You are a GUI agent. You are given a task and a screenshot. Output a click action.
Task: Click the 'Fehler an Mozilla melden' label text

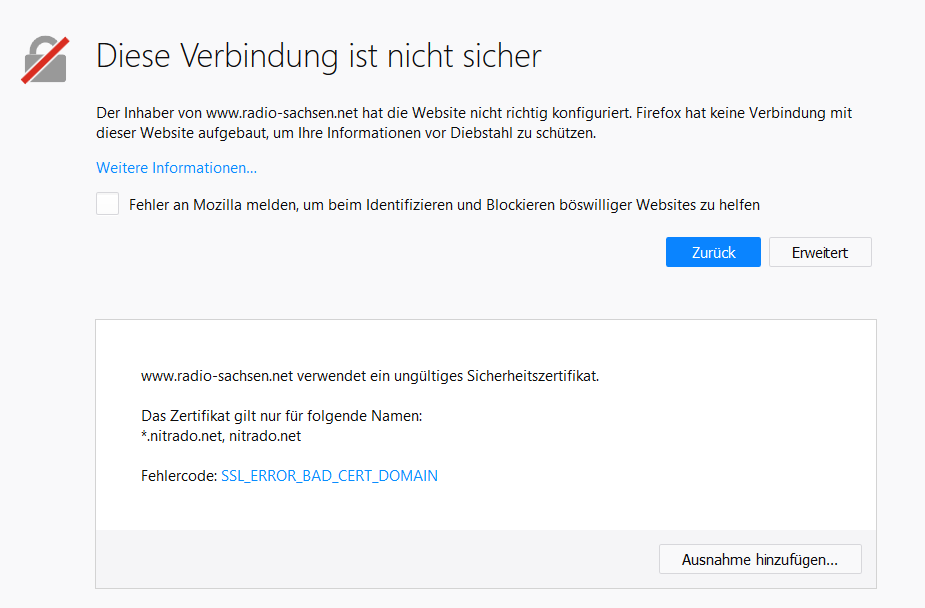[x=444, y=205]
